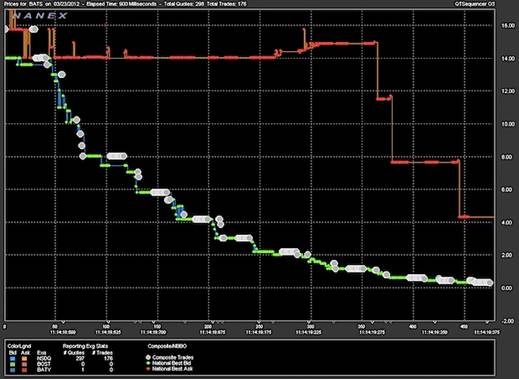
Task: Click the NSDQ exchange label in legend
Action: click(44, 358)
